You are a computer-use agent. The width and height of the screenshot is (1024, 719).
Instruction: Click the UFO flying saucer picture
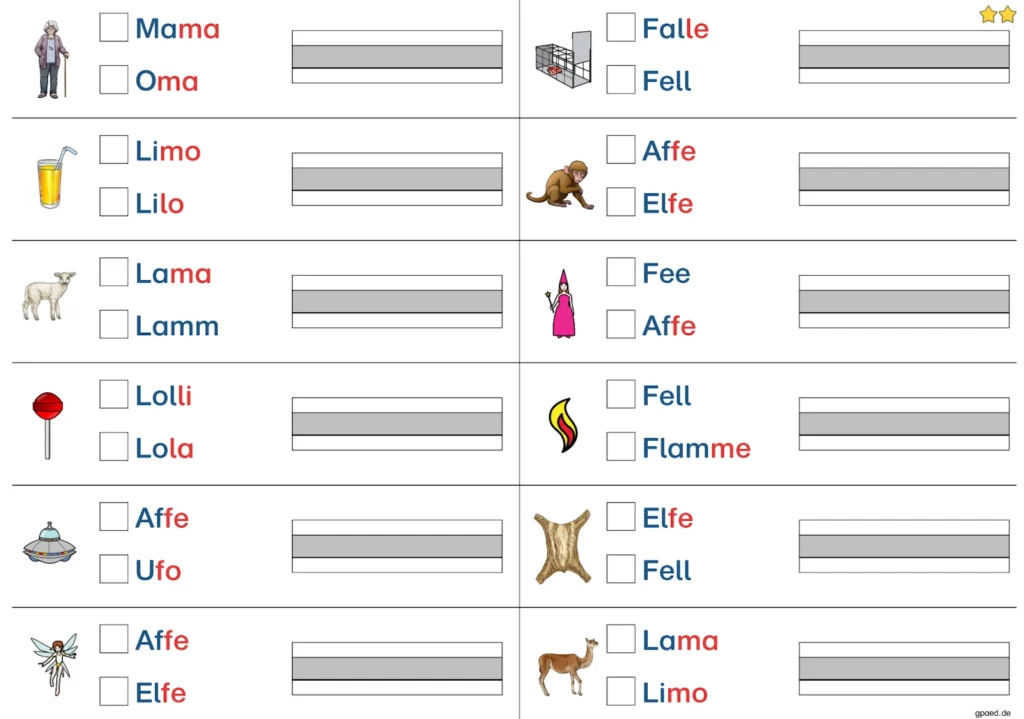pos(50,545)
